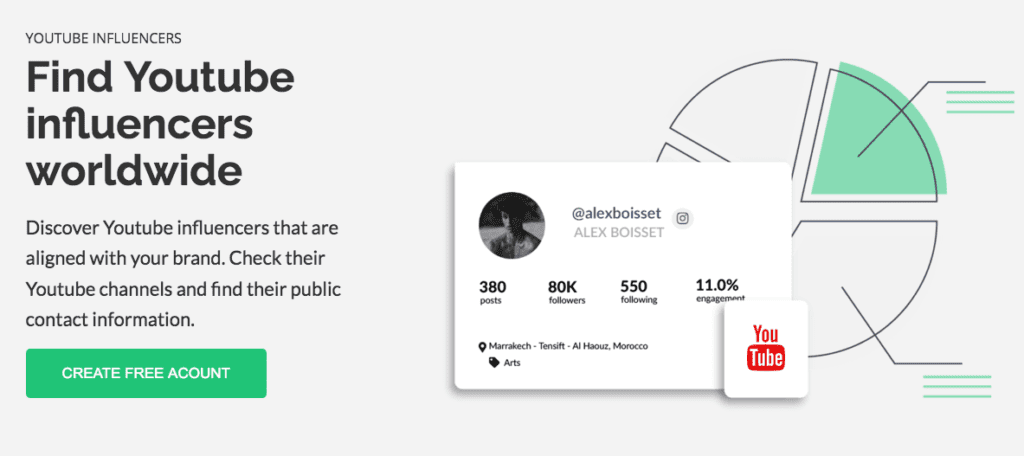This screenshot has height=456, width=1024.
Task: Click the location pin icon
Action: (482, 346)
